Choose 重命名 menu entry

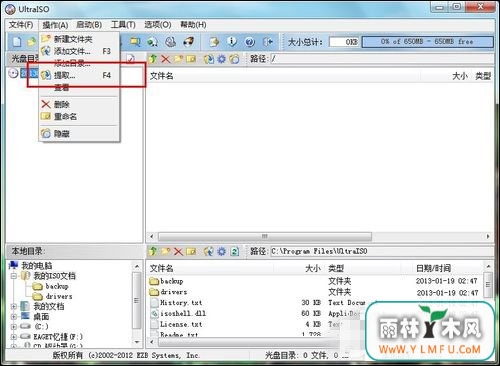79,116
